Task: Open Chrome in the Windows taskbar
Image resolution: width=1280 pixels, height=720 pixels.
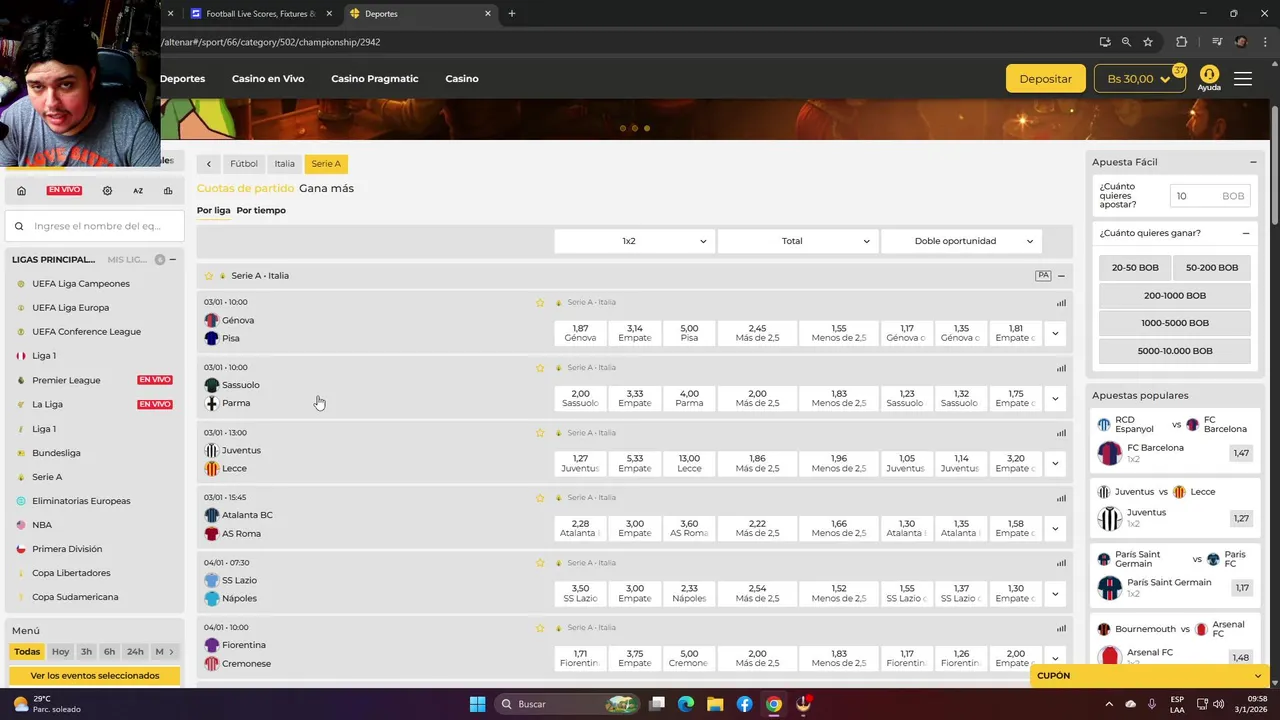Action: tap(773, 704)
